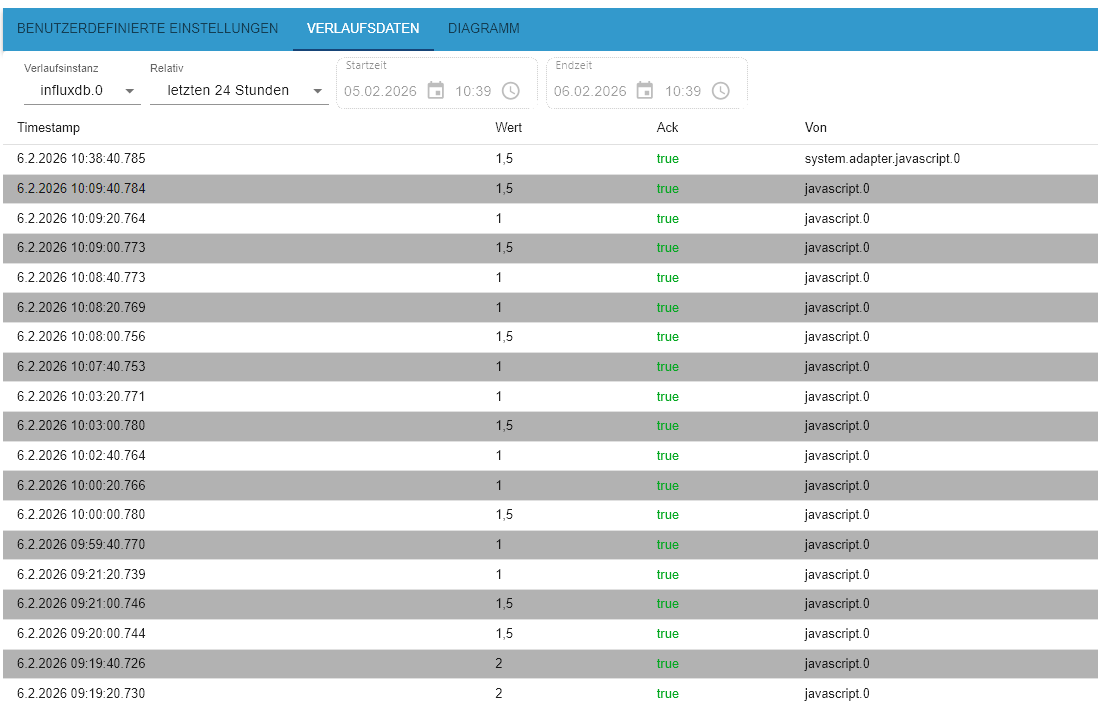The width and height of the screenshot is (1098, 701).
Task: Switch to the Diagramm tab
Action: tap(483, 28)
